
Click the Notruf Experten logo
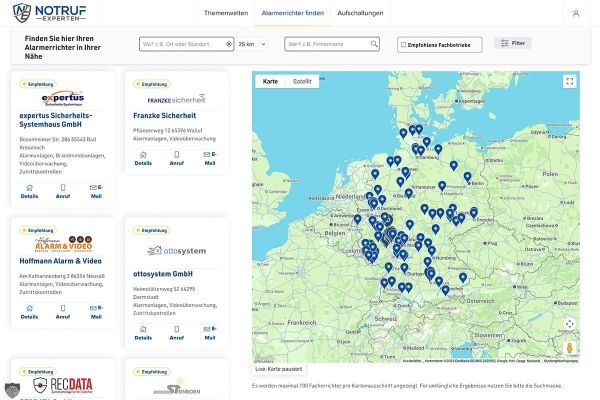[49, 12]
